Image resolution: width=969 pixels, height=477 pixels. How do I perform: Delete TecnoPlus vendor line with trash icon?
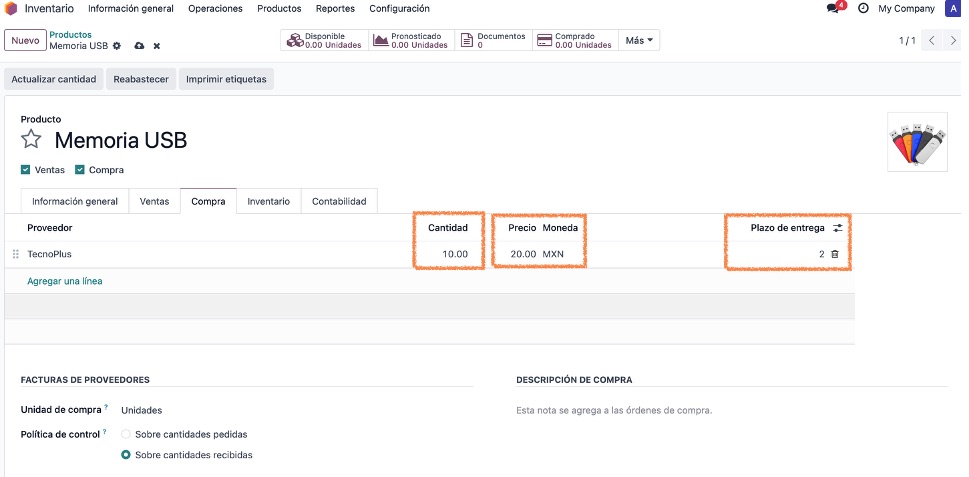[835, 254]
